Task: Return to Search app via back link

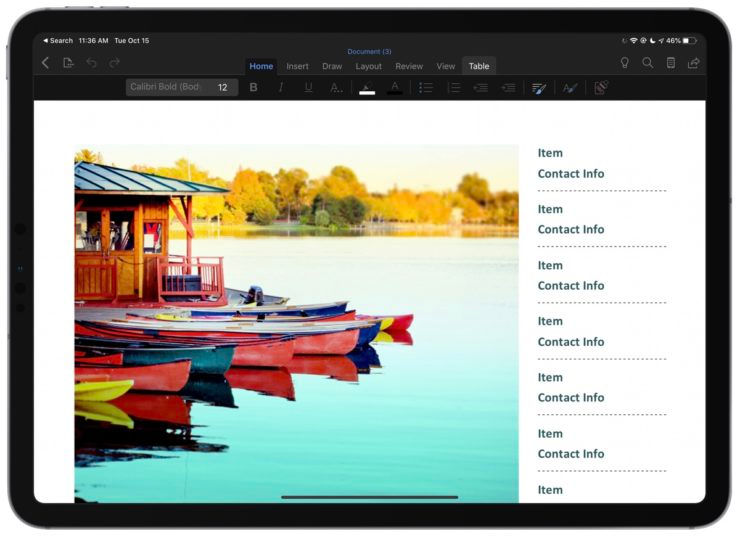Action: coord(58,41)
